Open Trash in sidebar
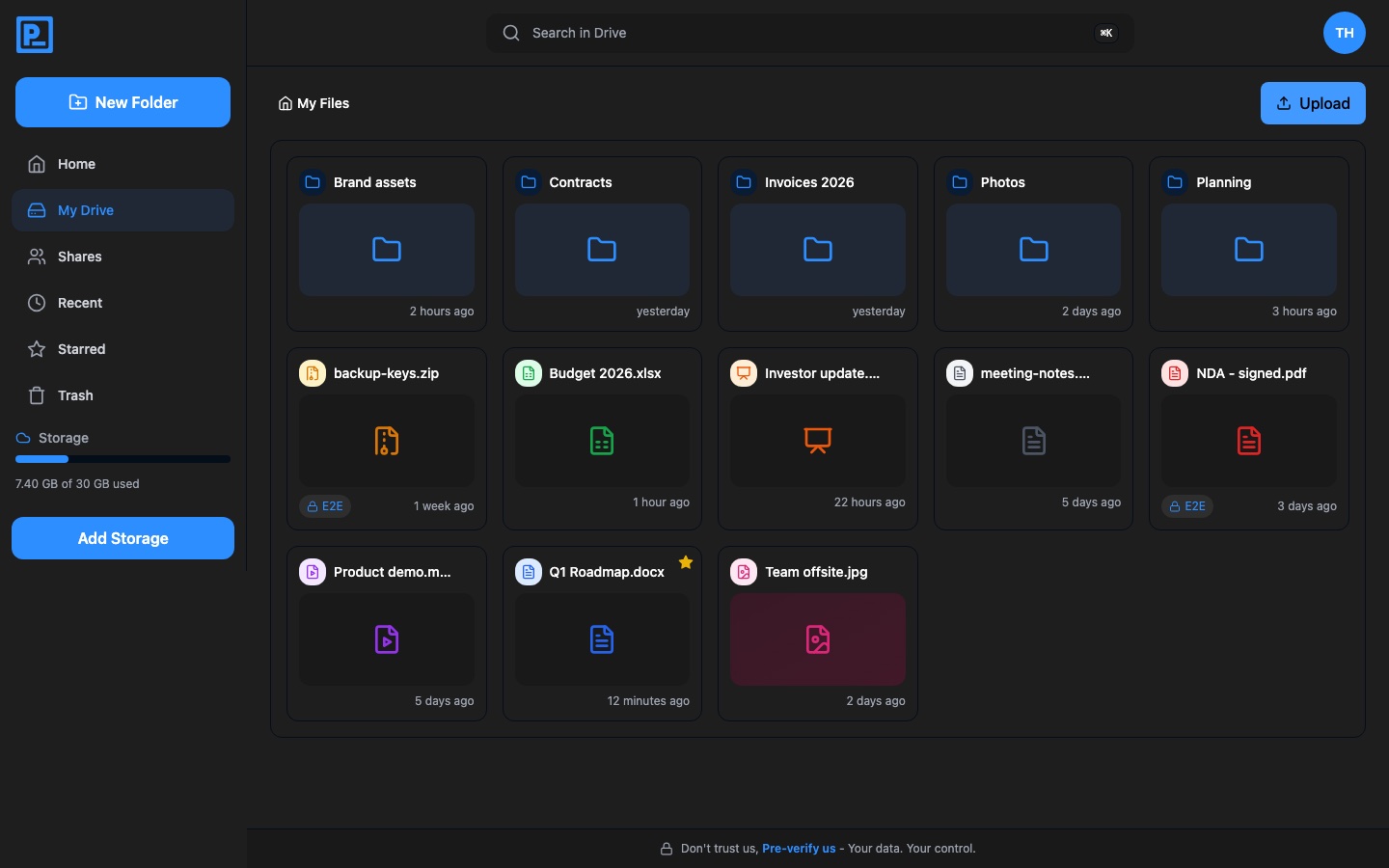The width and height of the screenshot is (1389, 868). 123,395
